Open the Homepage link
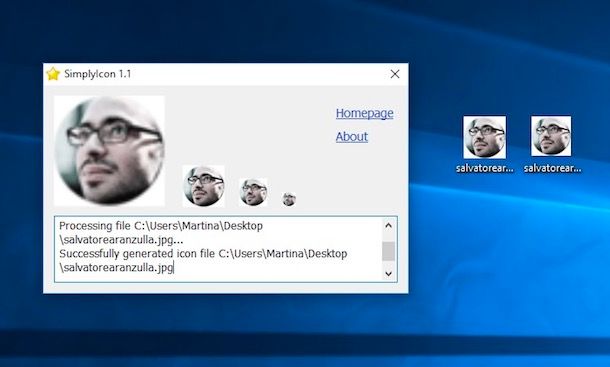The width and height of the screenshot is (610, 367). point(365,113)
